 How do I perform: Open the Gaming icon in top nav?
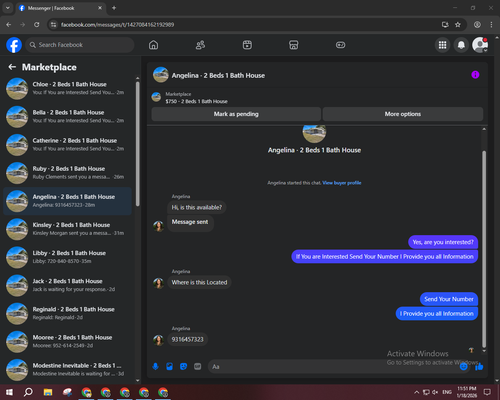(x=340, y=45)
